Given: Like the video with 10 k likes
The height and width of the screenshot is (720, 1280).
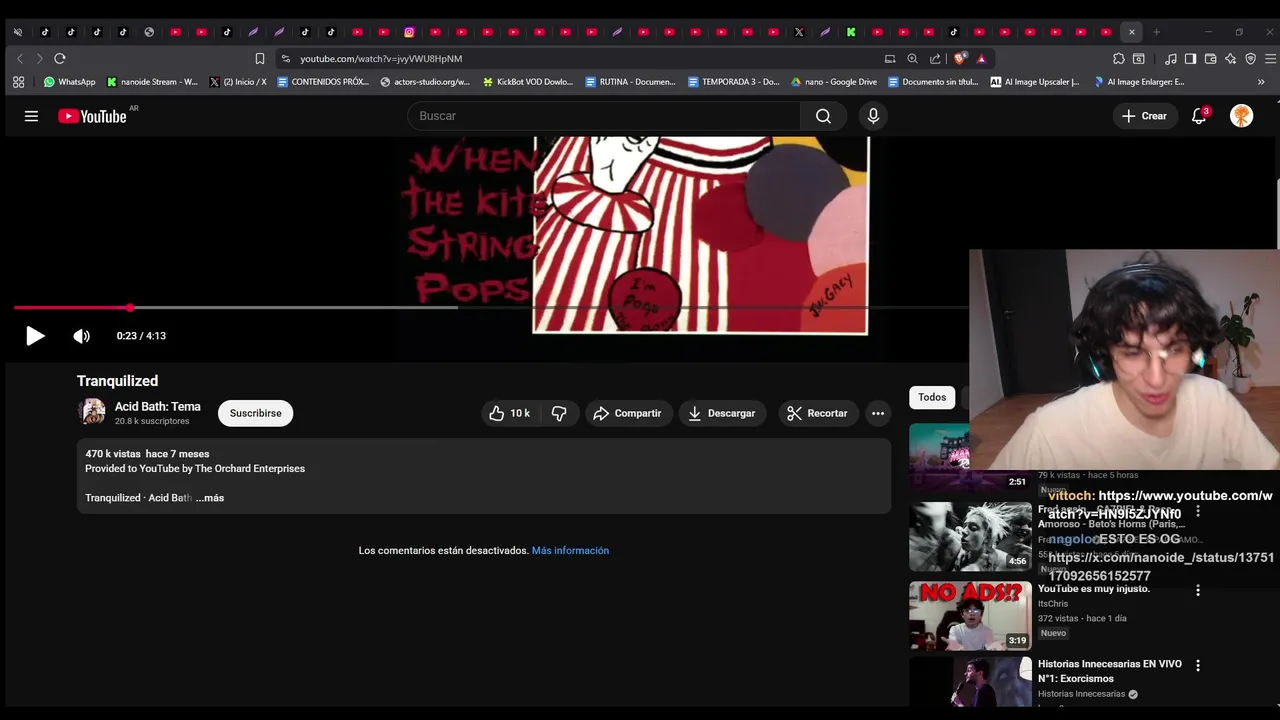Looking at the screenshot, I should point(509,413).
